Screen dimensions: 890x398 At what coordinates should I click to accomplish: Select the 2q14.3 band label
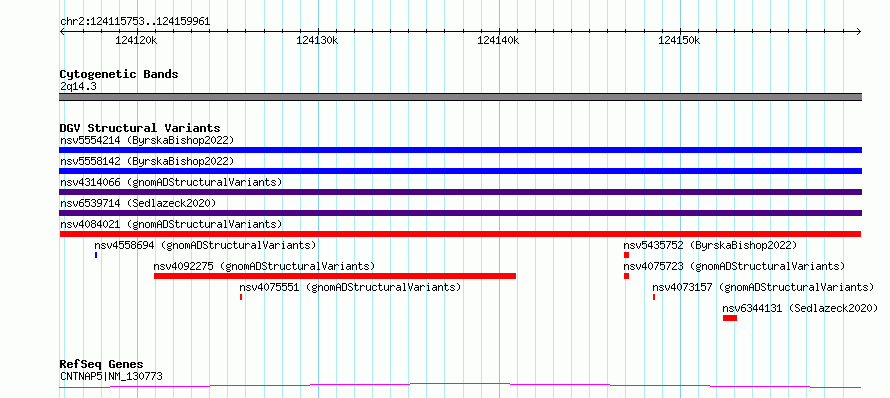(77, 86)
